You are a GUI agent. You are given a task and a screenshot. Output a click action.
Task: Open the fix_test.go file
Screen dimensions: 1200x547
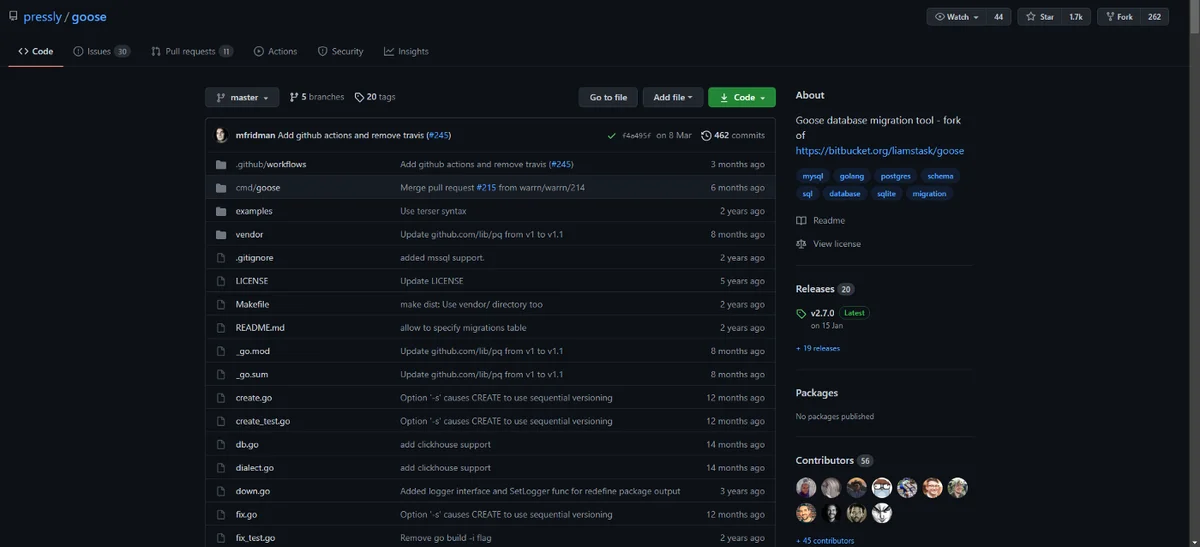click(255, 538)
